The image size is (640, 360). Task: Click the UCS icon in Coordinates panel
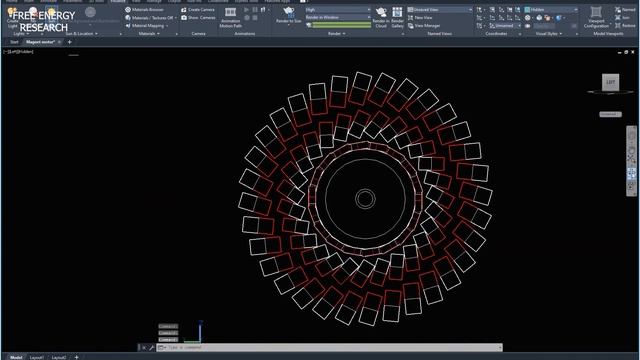(x=480, y=9)
